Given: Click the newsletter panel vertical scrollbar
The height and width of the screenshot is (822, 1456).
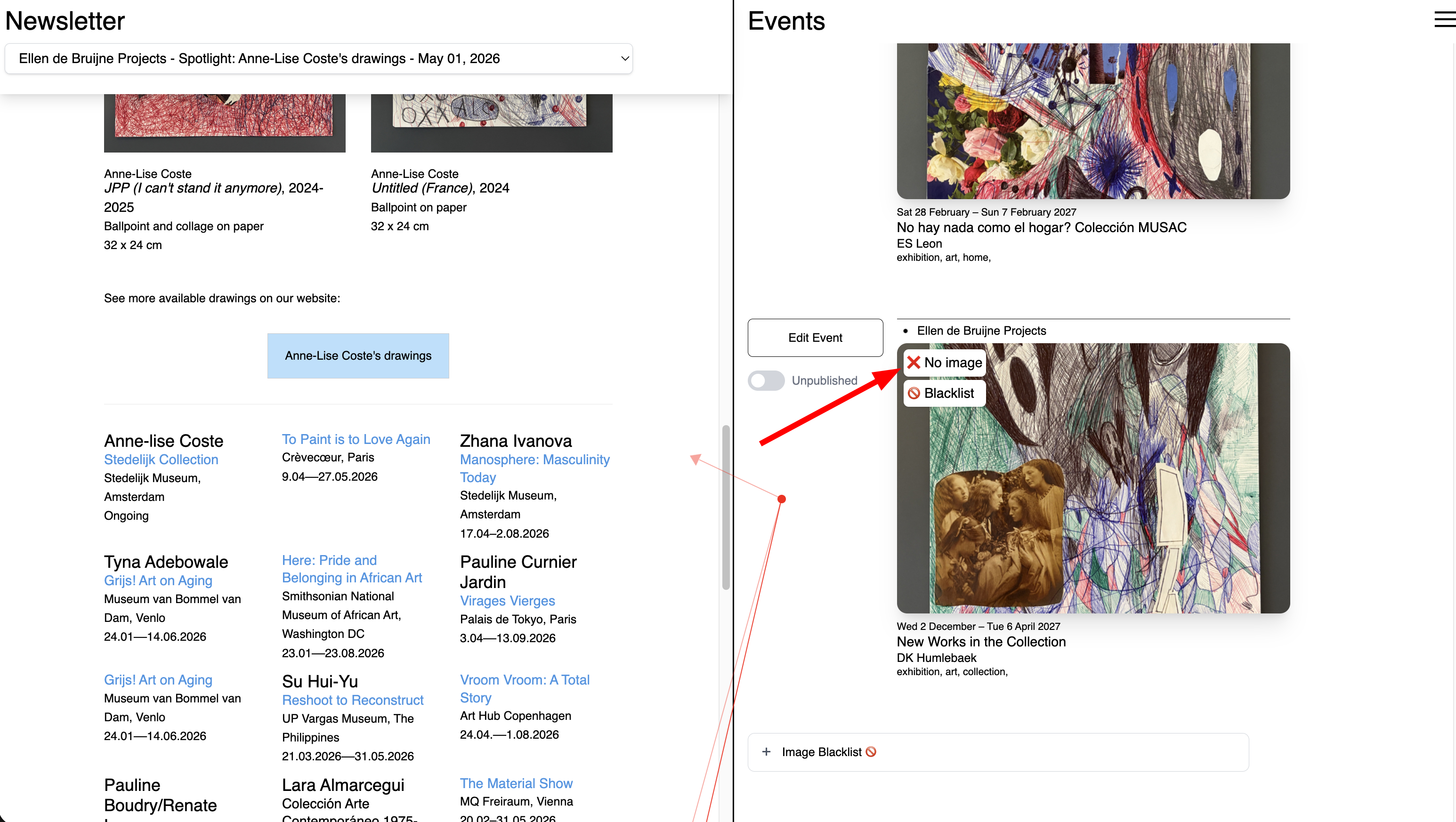Looking at the screenshot, I should point(726,508).
